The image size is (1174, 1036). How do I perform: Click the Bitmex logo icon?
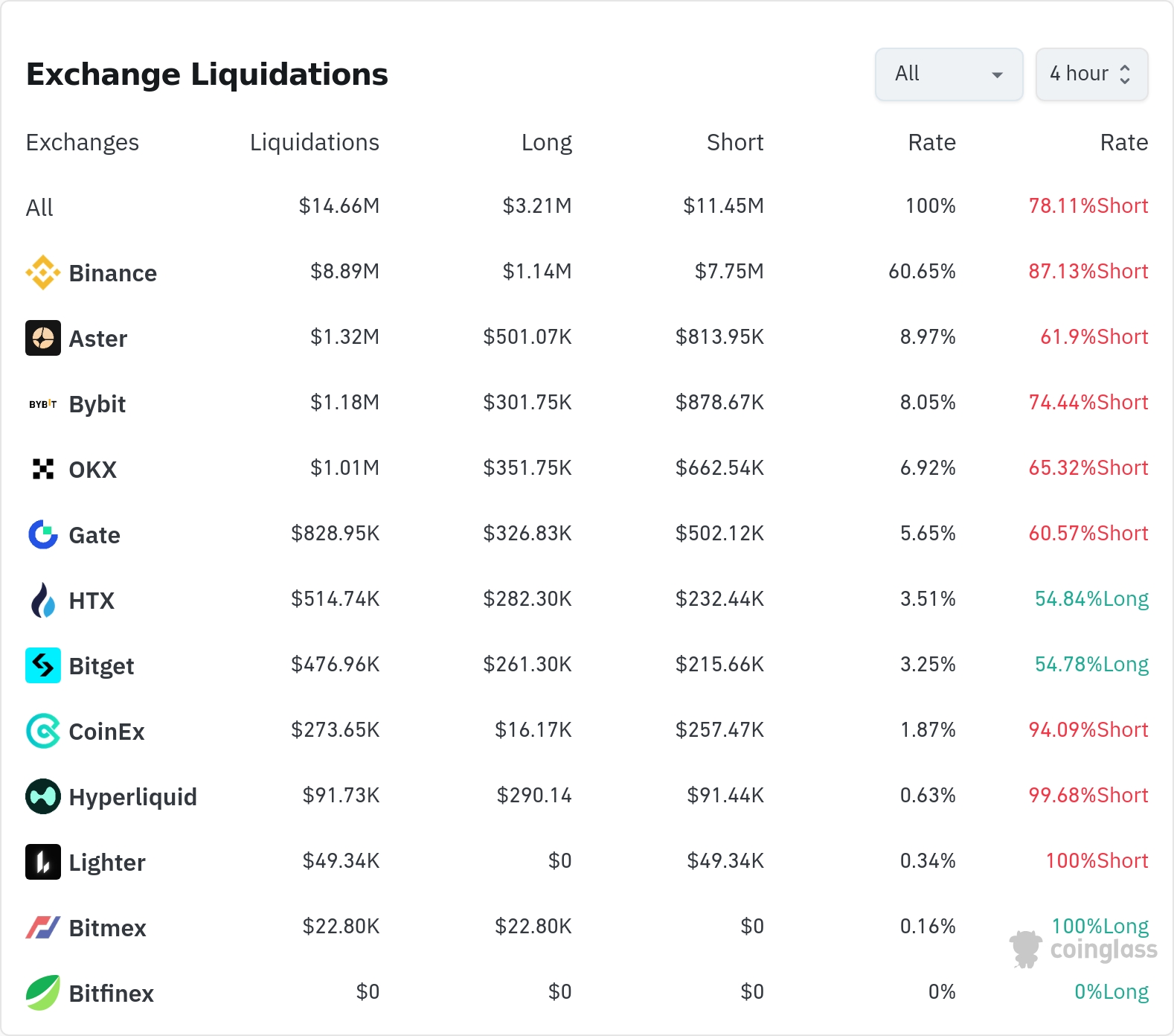click(x=43, y=927)
